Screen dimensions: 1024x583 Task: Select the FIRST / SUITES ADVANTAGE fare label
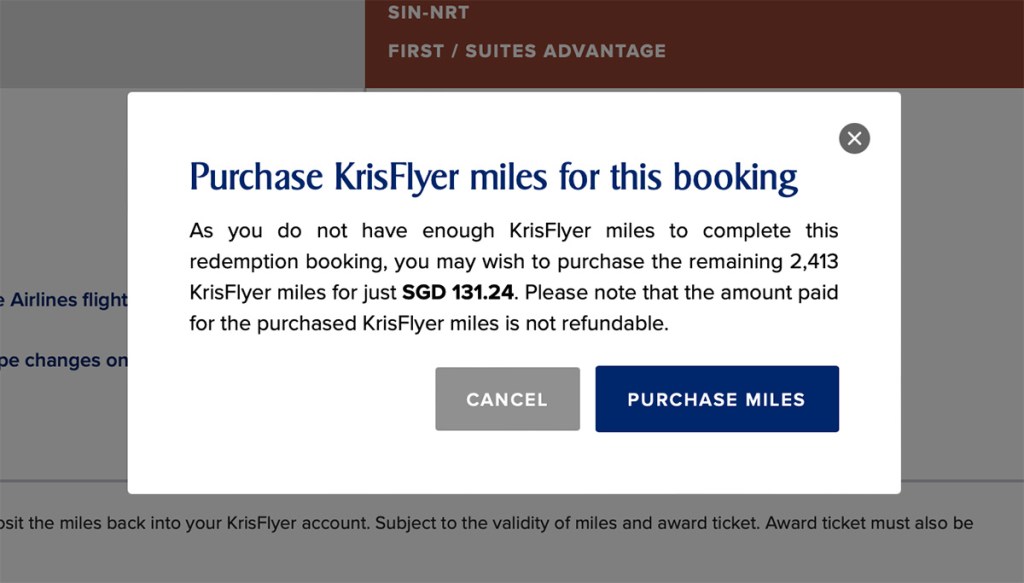pos(526,51)
